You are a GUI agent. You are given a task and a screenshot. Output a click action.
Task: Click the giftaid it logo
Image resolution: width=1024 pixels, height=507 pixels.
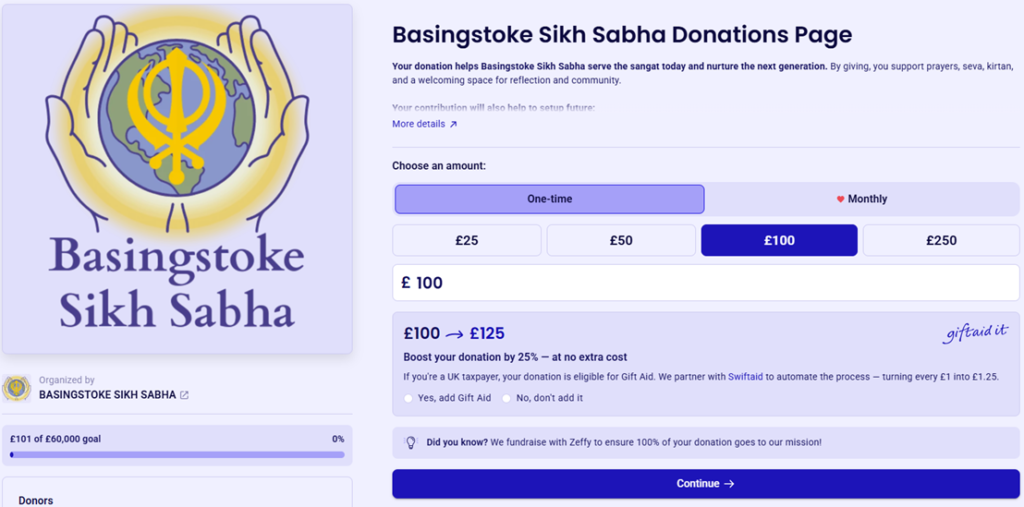click(975, 334)
